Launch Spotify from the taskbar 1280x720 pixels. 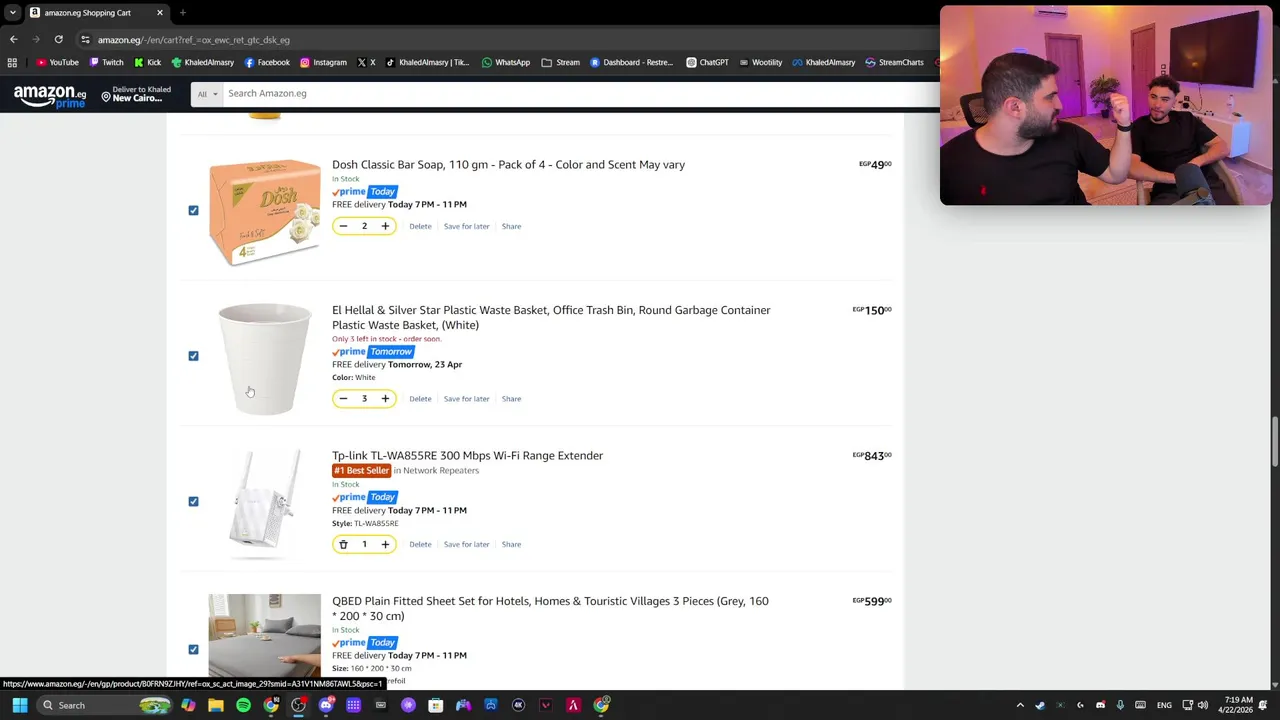click(x=243, y=705)
